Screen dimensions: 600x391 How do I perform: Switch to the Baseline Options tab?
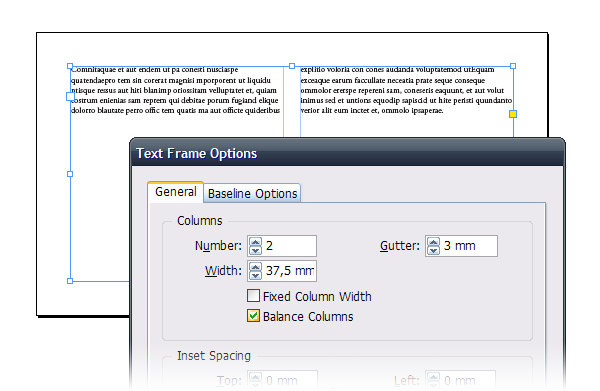point(252,193)
